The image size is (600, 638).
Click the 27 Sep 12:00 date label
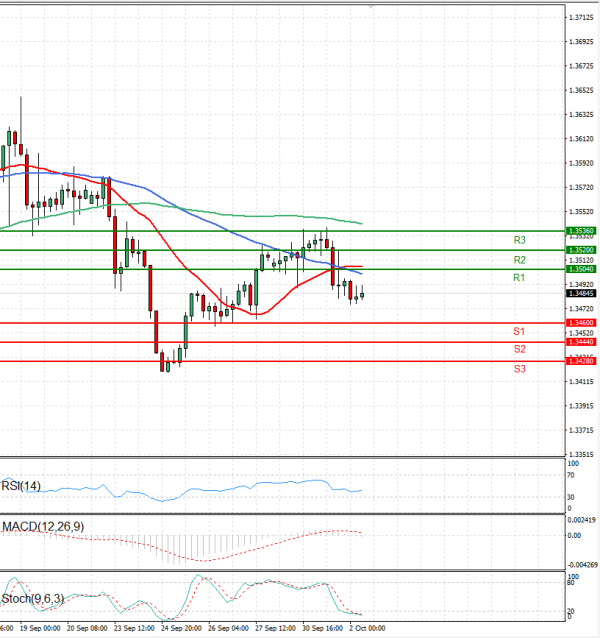pyautogui.click(x=275, y=628)
